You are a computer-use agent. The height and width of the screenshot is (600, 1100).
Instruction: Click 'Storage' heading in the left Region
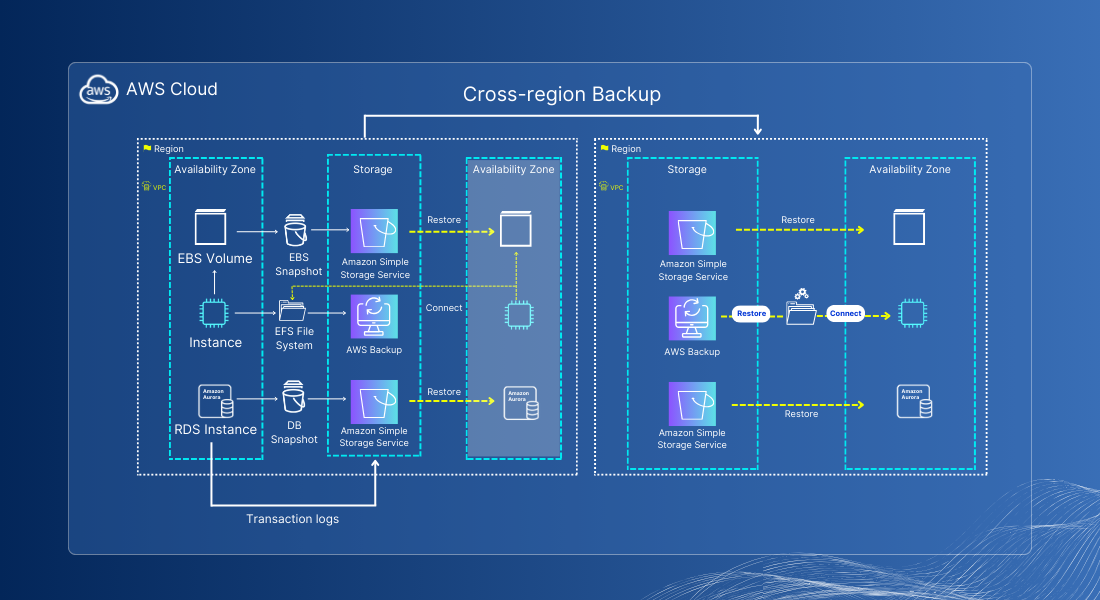[373, 169]
